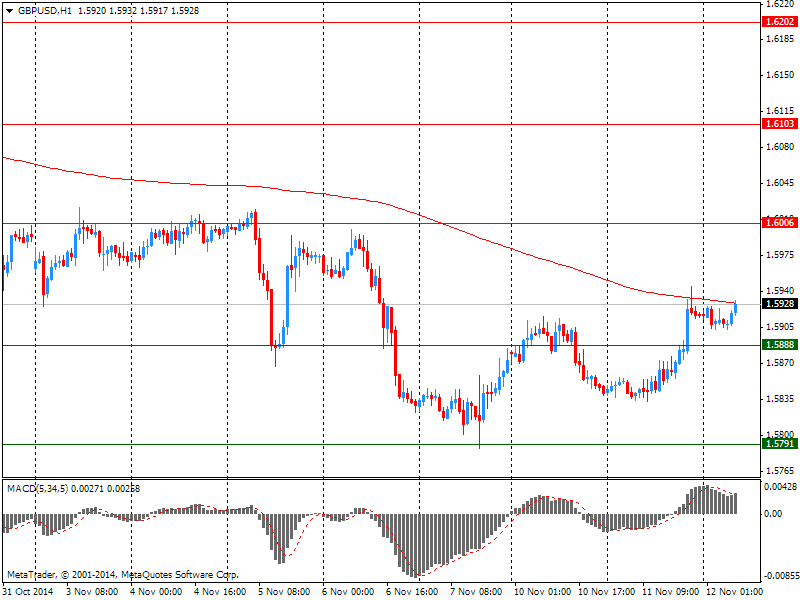Click the 10 Nov 01:00 time label

pyautogui.click(x=542, y=591)
